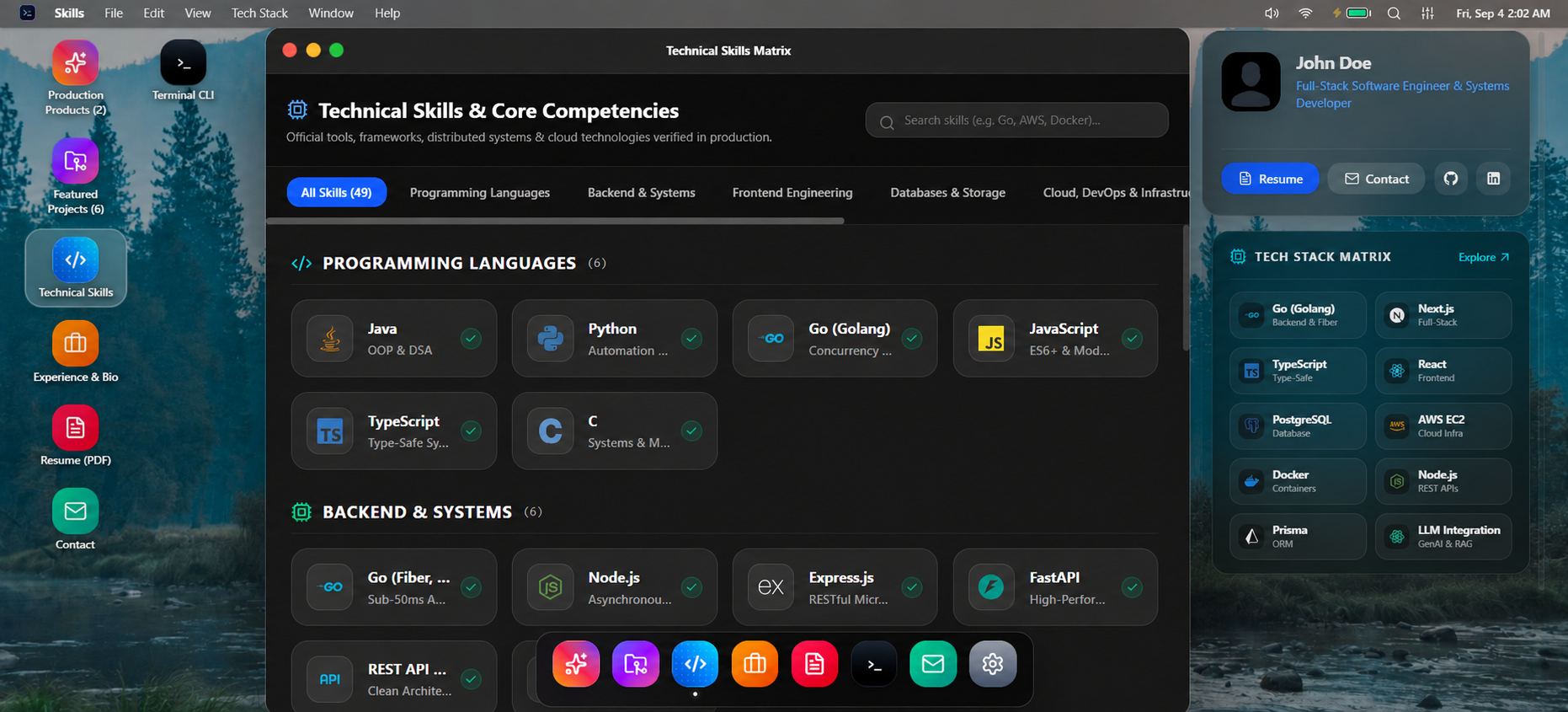Open Terminal CLI desktop icon
This screenshot has width=1568, height=712.
click(x=183, y=71)
